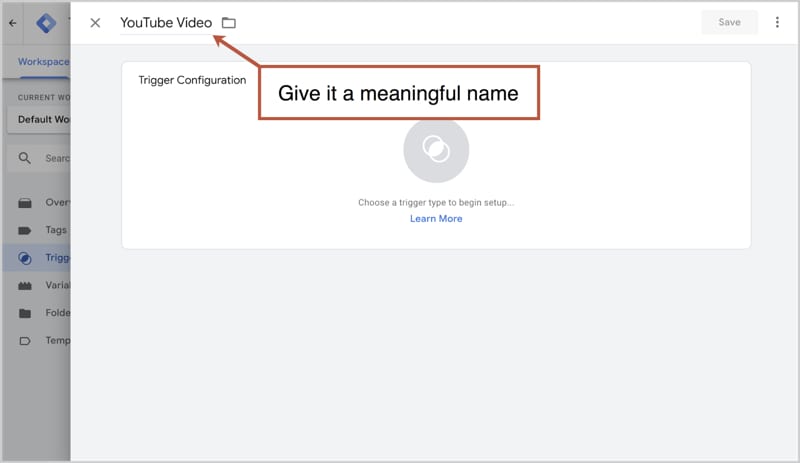
Task: Click the Variables brick icon
Action: tap(24, 286)
